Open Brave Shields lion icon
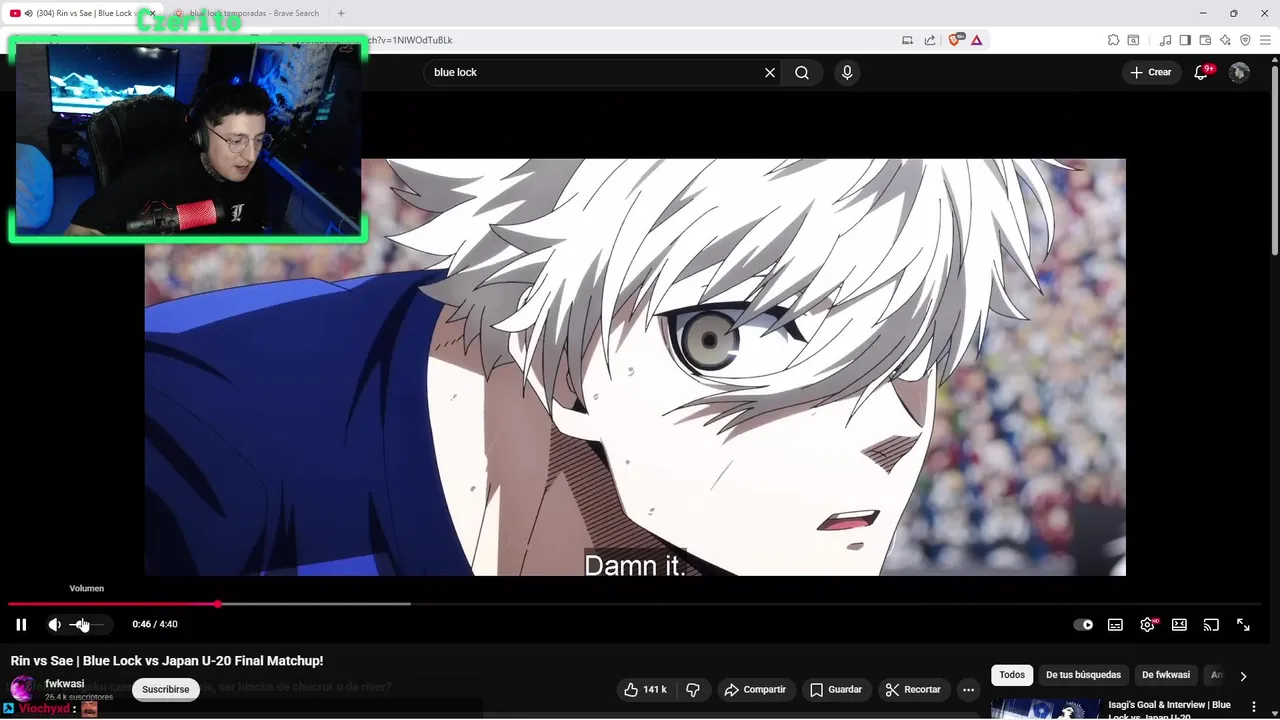 (x=954, y=40)
